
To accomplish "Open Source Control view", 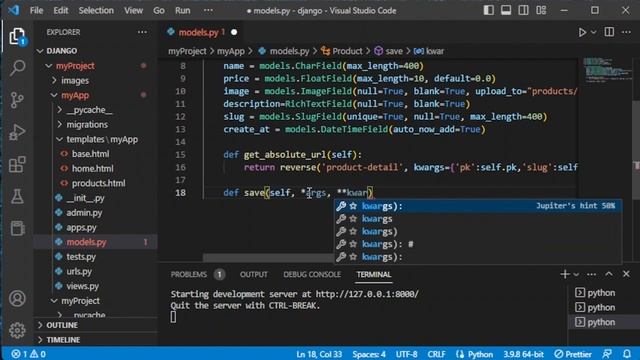I will pos(17,100).
